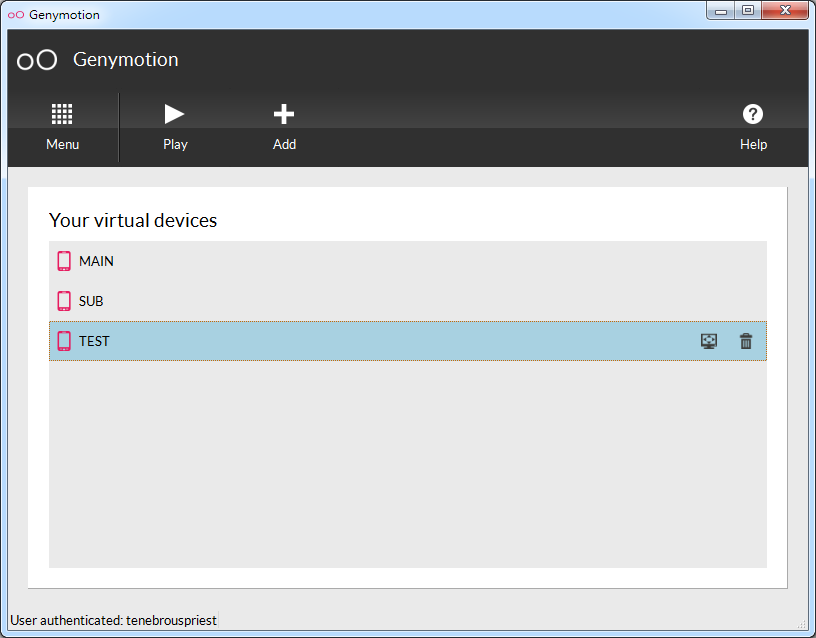
Task: Click the phone icon beside TEST
Action: tap(64, 341)
